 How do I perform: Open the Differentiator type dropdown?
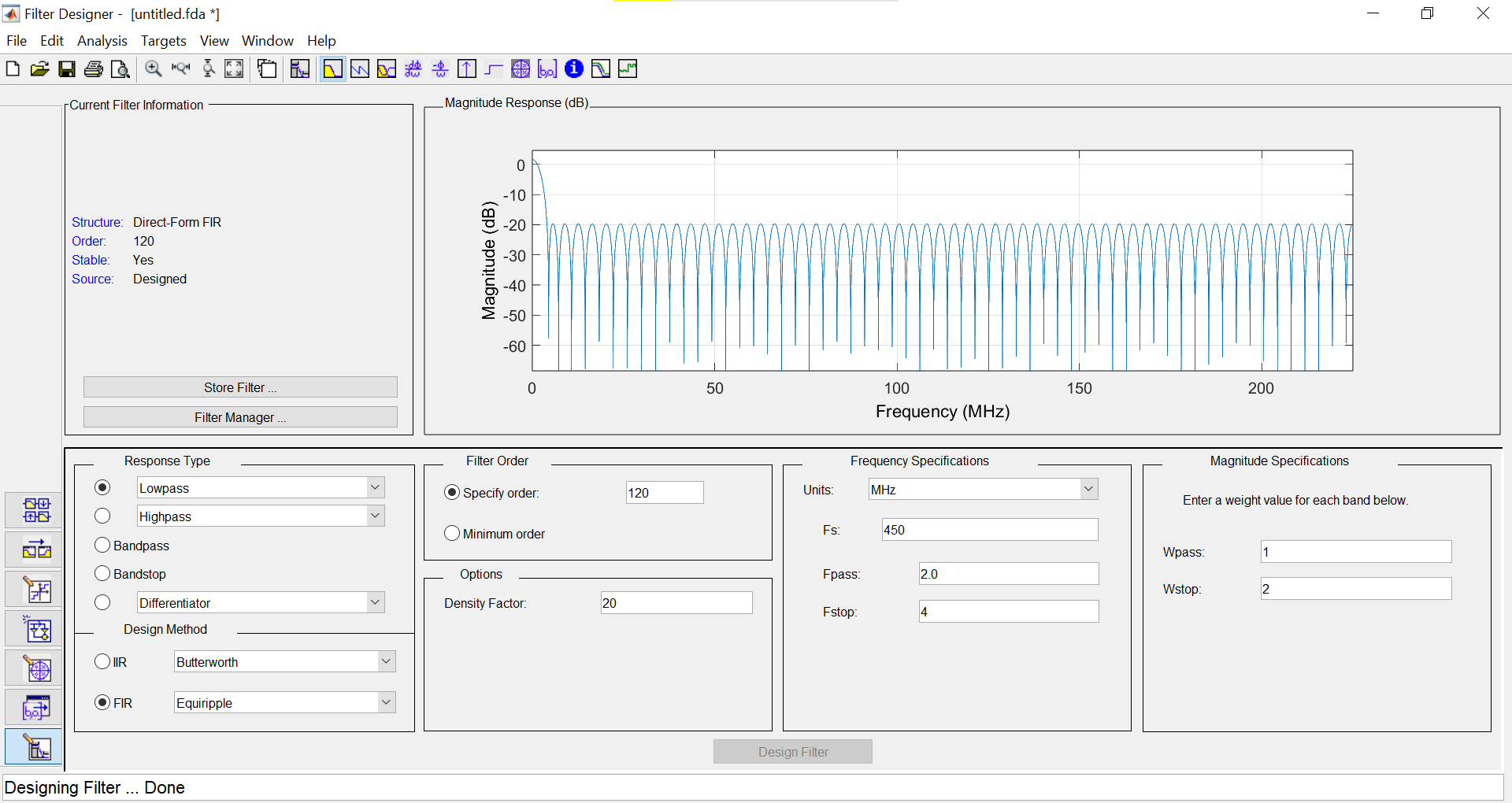click(376, 602)
